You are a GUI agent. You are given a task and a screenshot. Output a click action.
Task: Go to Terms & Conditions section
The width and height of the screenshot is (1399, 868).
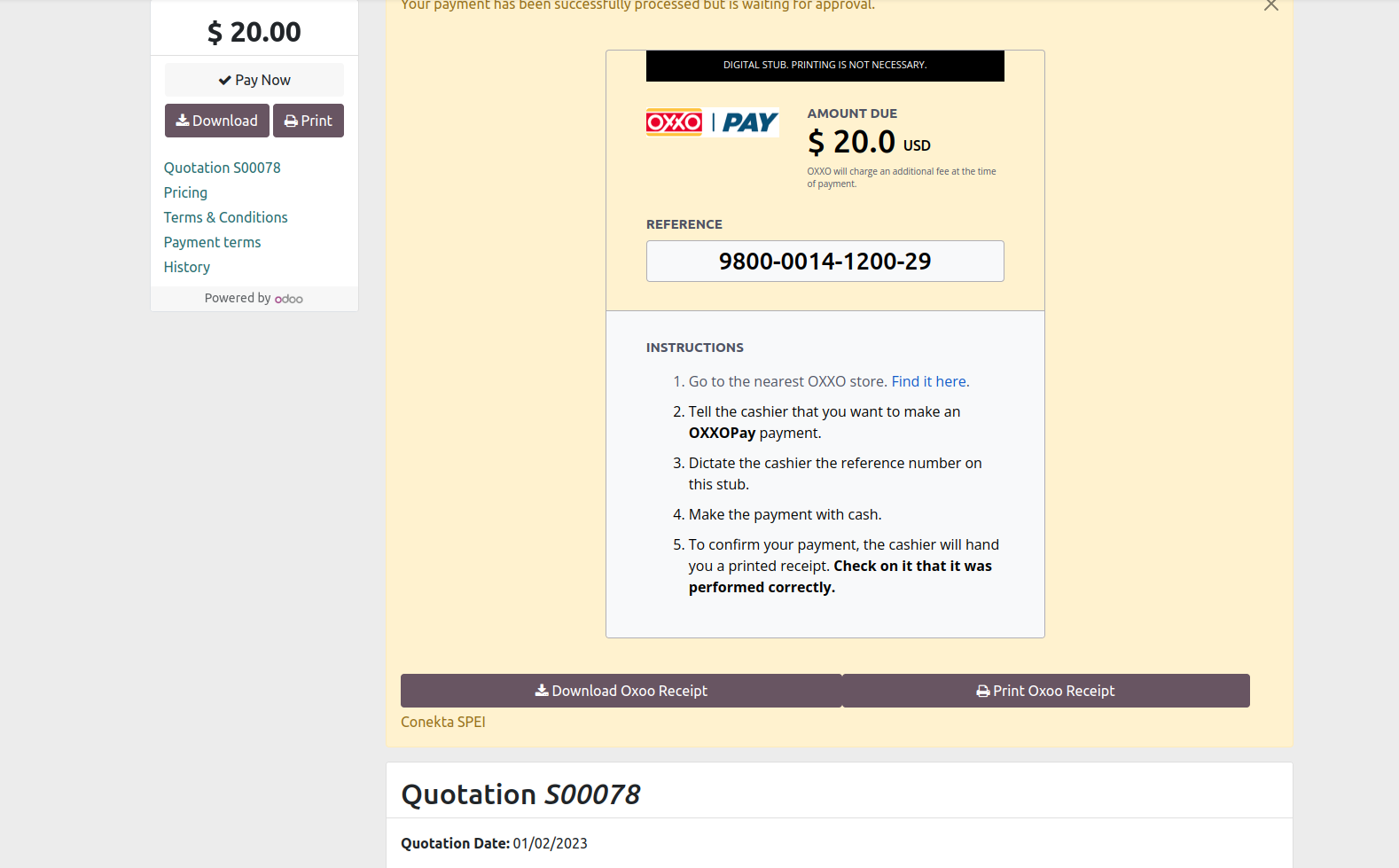tap(226, 217)
